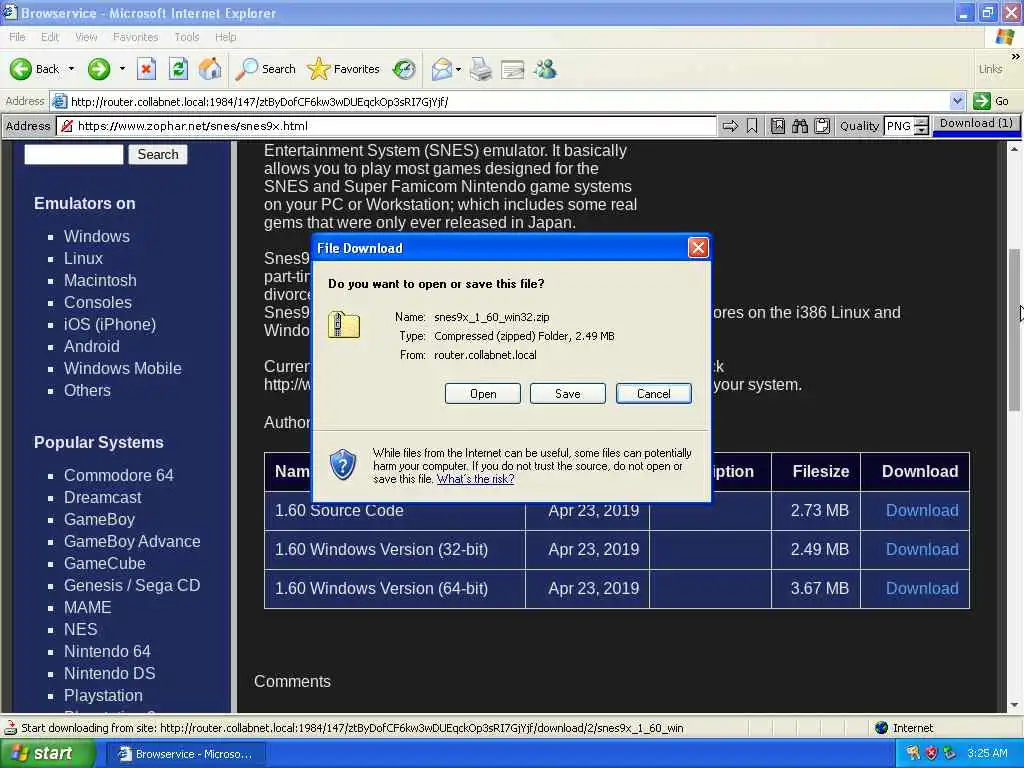1024x768 pixels.
Task: Open the Favorites menu
Action: click(135, 37)
